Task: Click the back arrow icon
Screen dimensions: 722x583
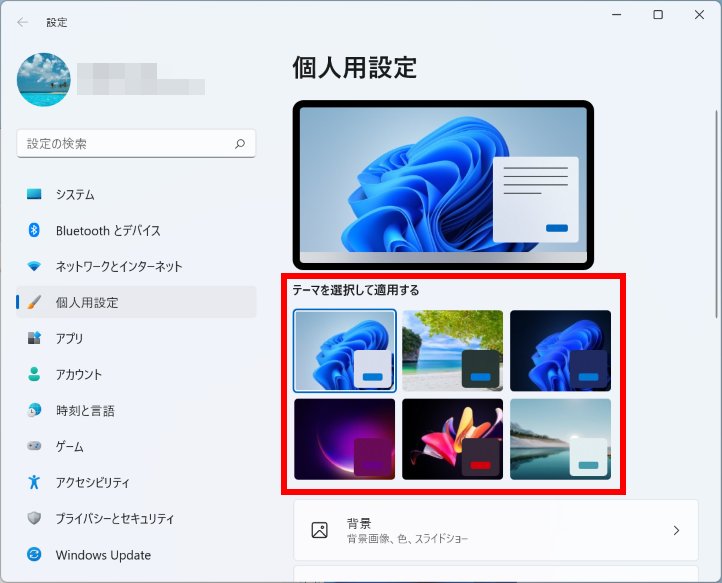Action: 23,22
